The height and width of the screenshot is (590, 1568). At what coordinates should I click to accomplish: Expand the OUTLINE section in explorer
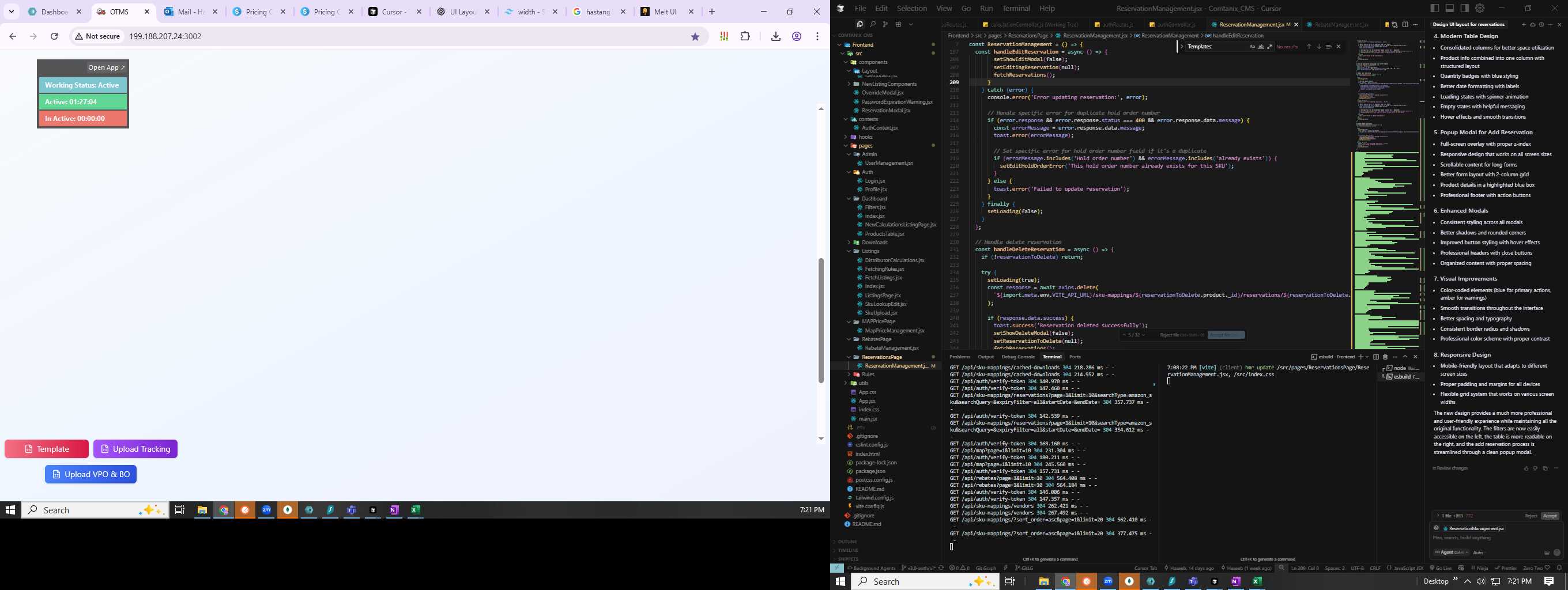[x=847, y=542]
